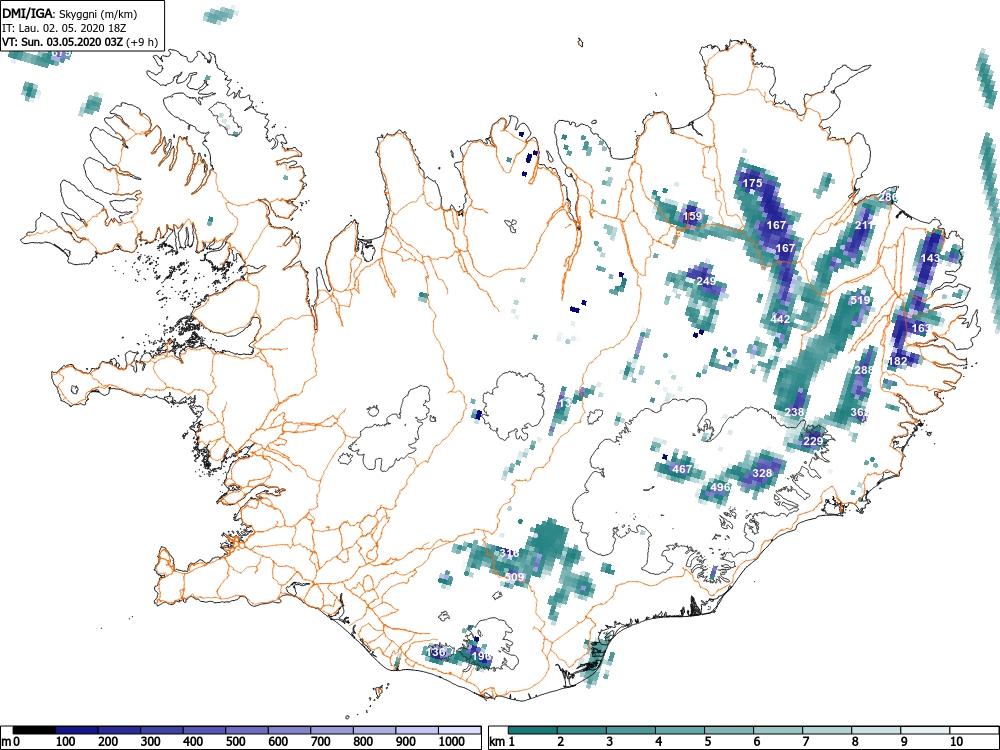Click the visibility value 442 on the map

pyautogui.click(x=781, y=320)
